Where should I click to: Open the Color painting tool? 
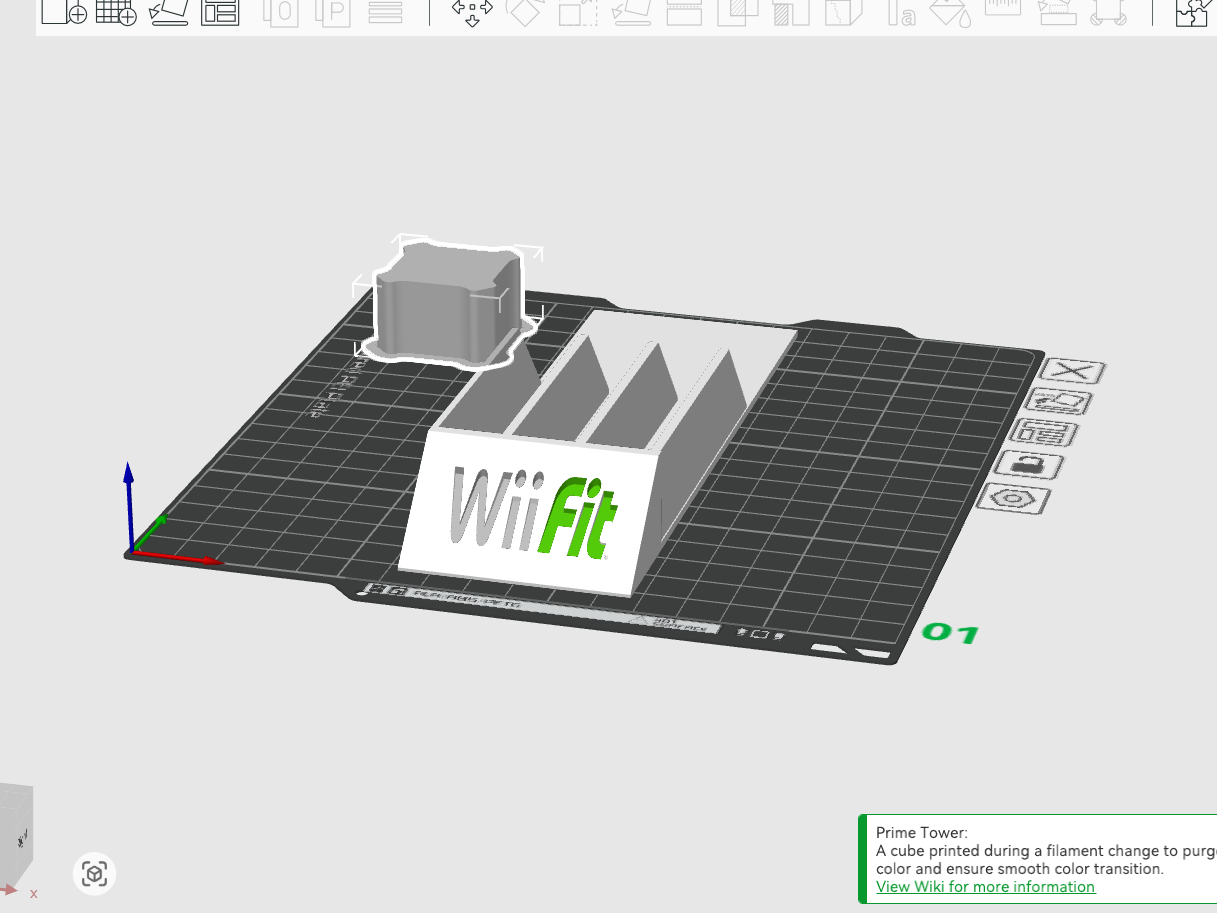[x=950, y=12]
